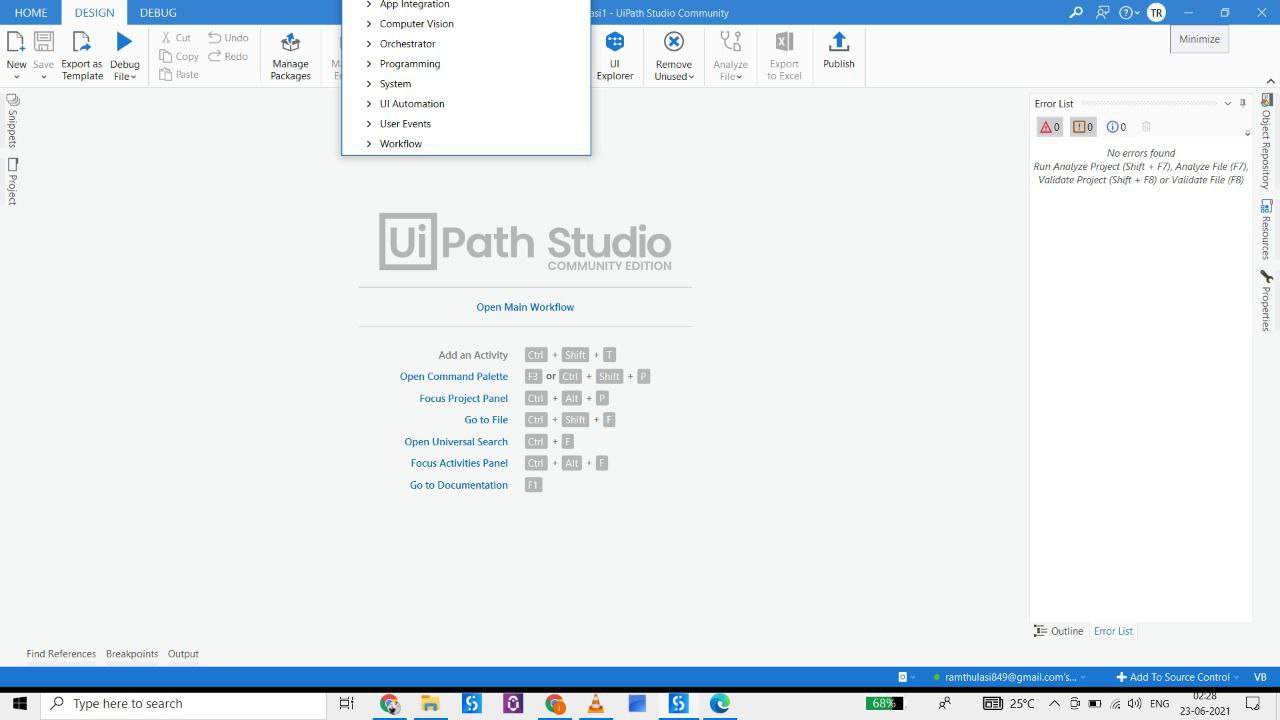Toggle info messages filter in Error List
Viewport: 1280px width, 720px height.
click(x=1116, y=127)
